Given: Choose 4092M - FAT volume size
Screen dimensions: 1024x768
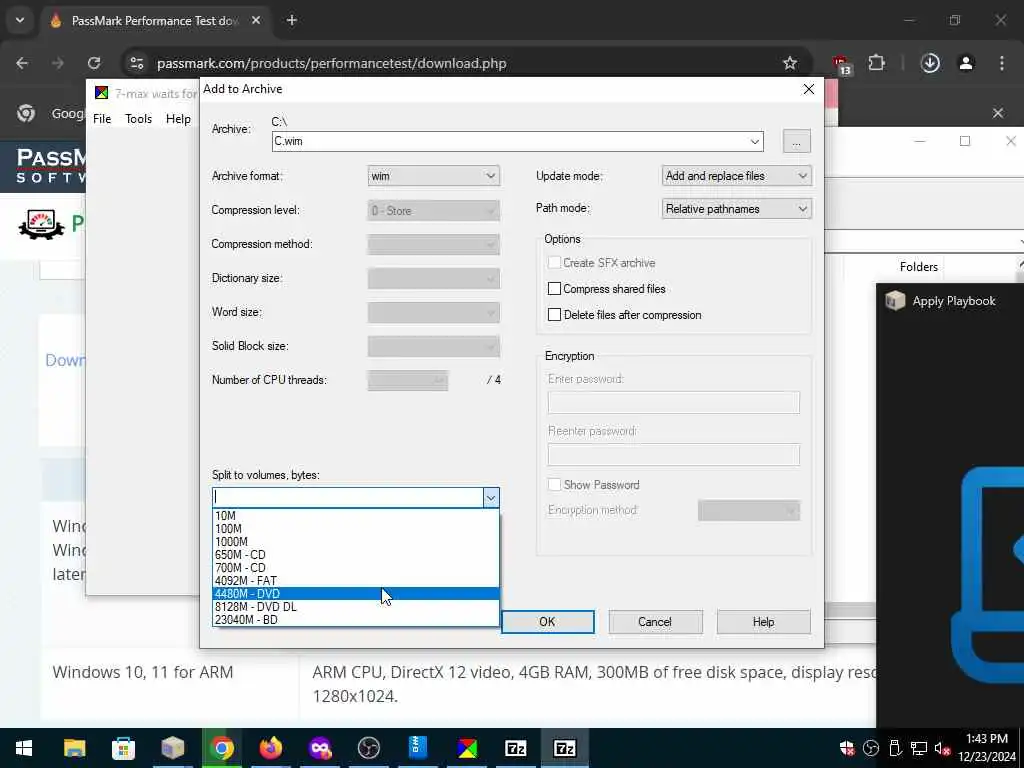Looking at the screenshot, I should click(x=356, y=581).
